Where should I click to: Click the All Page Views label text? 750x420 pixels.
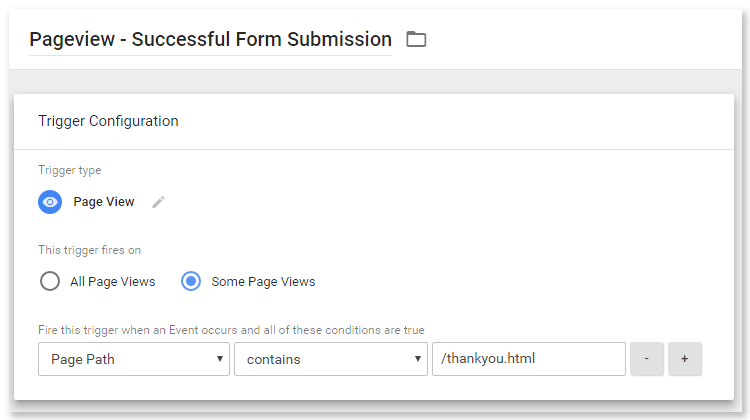113,282
